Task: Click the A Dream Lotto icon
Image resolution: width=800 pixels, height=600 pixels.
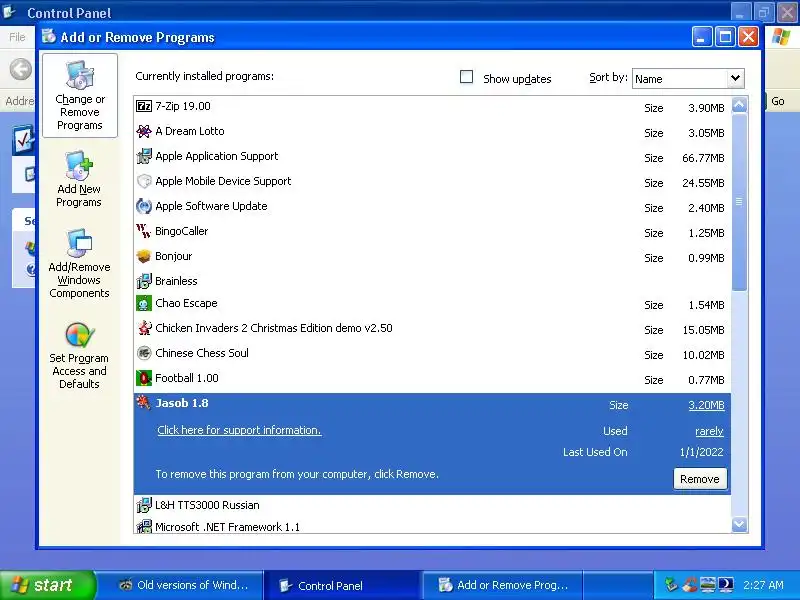Action: [144, 131]
